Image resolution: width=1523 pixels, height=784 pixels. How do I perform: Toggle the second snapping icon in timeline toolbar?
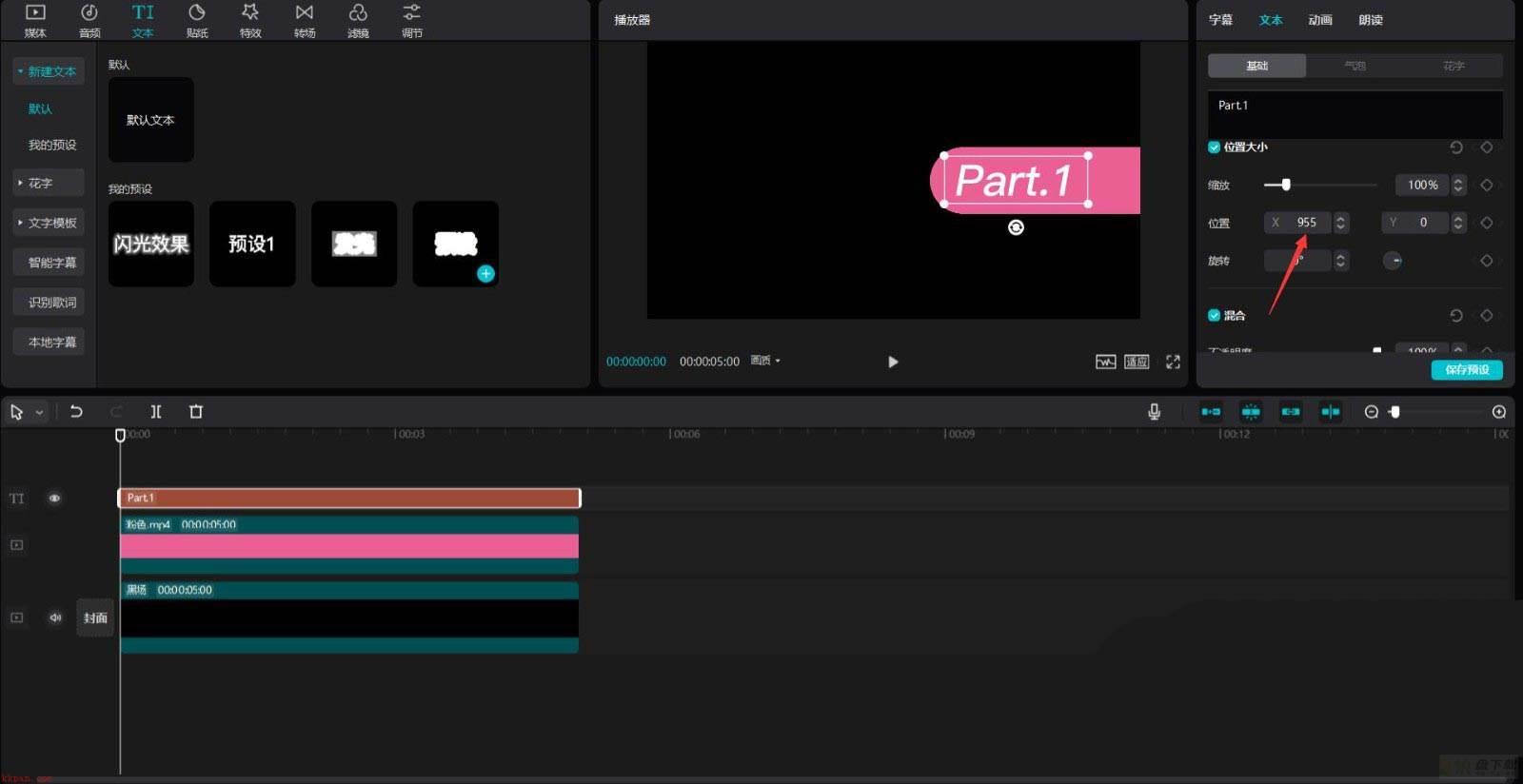pyautogui.click(x=1251, y=412)
